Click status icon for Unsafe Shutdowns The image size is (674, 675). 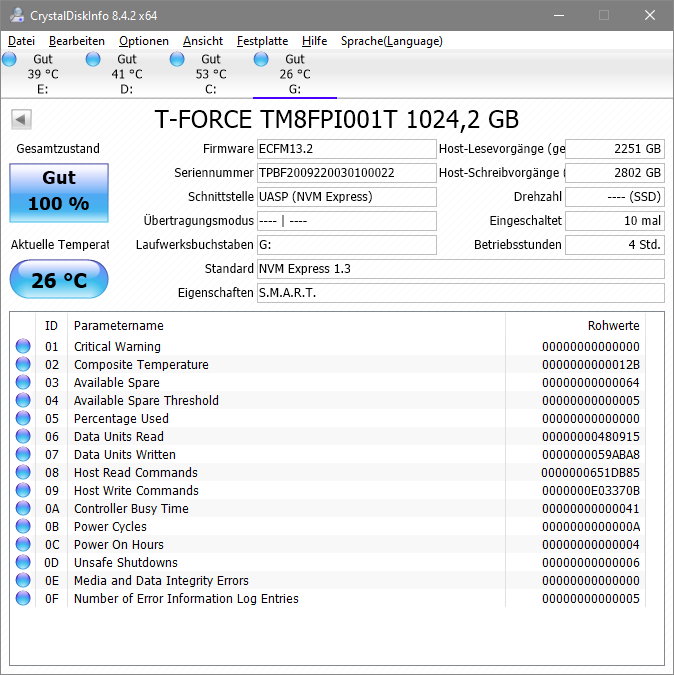(23, 562)
